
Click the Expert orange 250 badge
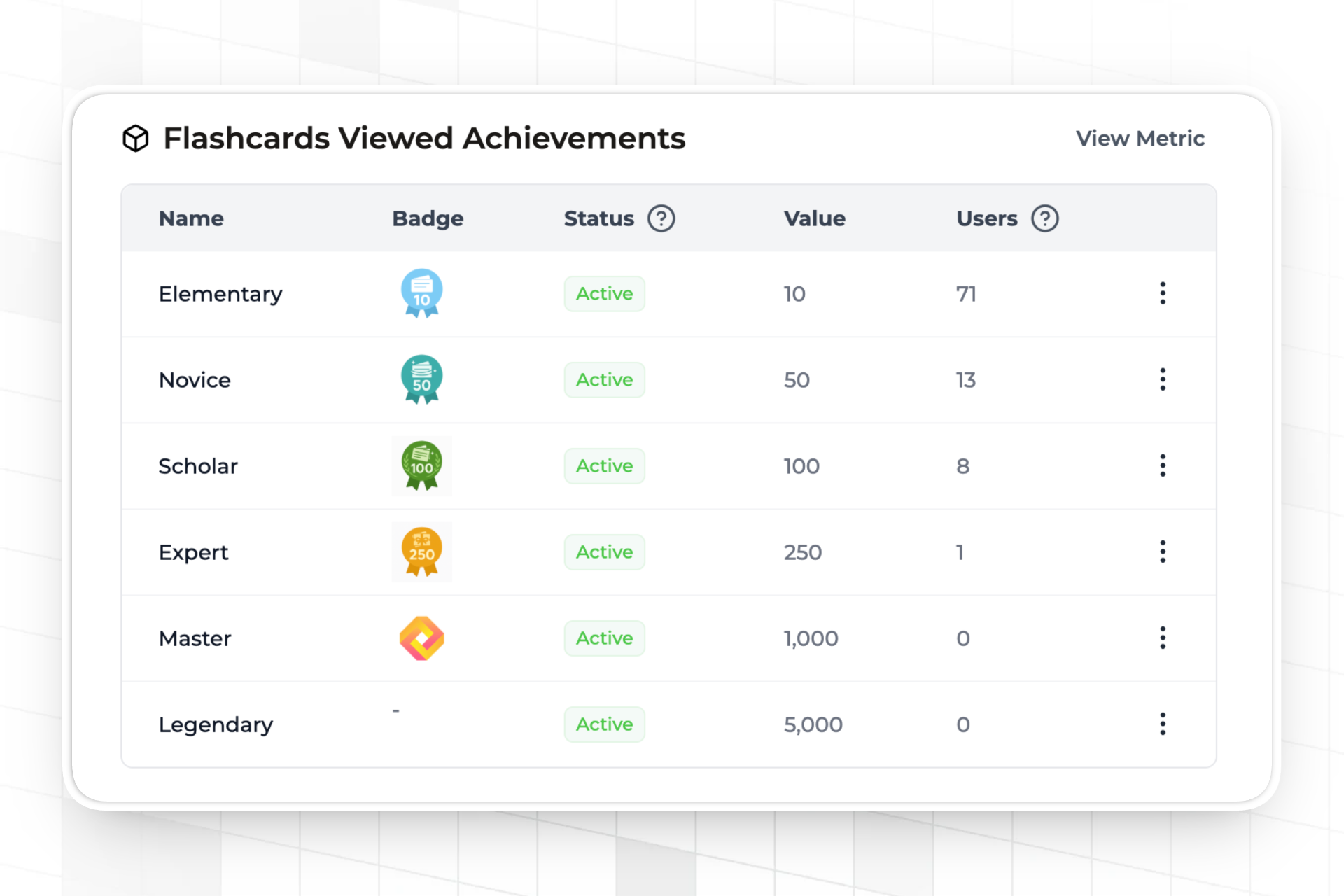pyautogui.click(x=421, y=552)
